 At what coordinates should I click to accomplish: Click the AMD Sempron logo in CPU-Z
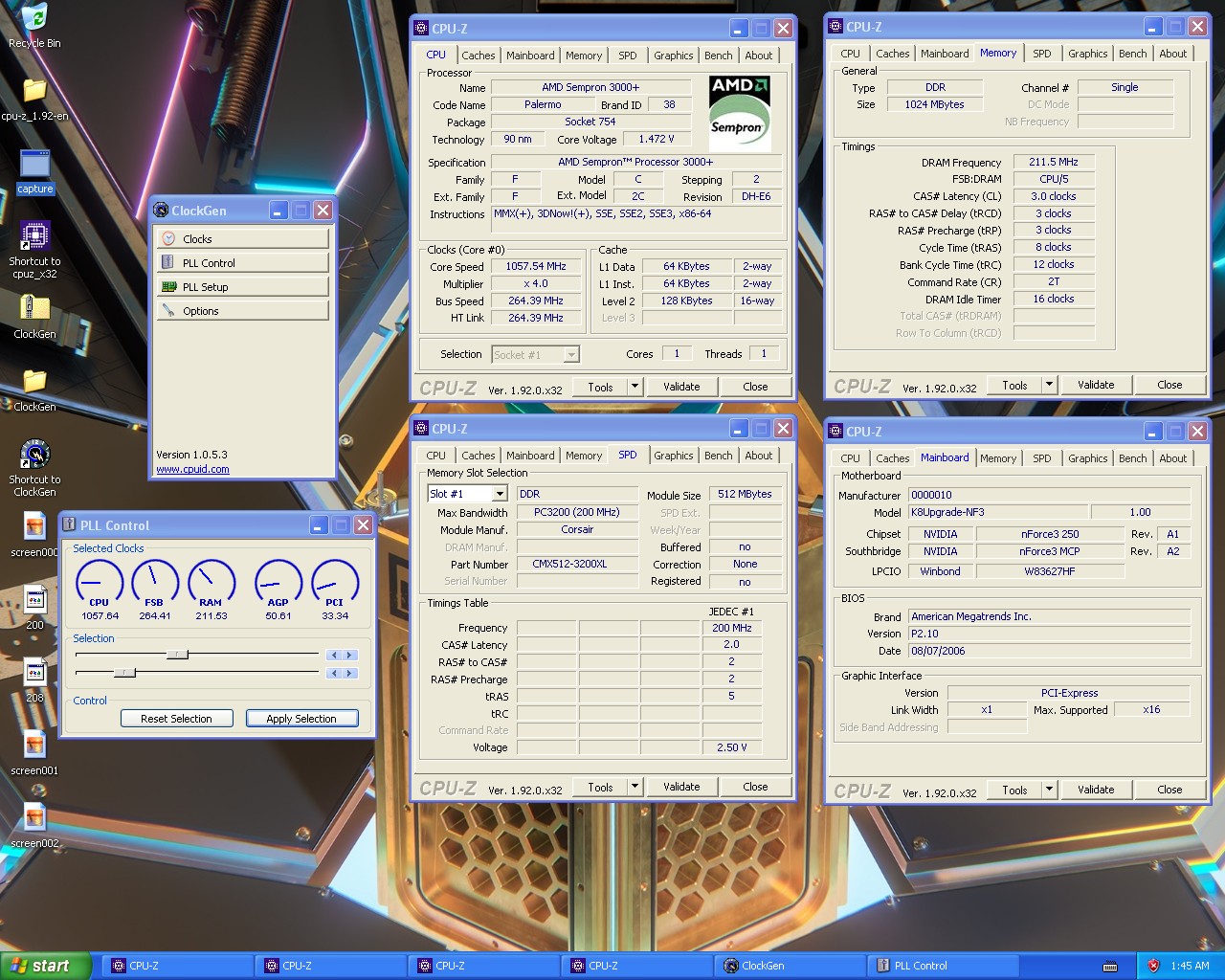740,113
